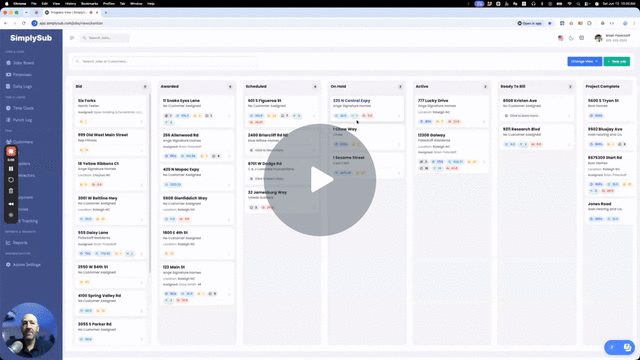This screenshot has width=640, height=360.
Task: Open the 777 Lucky Drive card
Action: click(451, 111)
